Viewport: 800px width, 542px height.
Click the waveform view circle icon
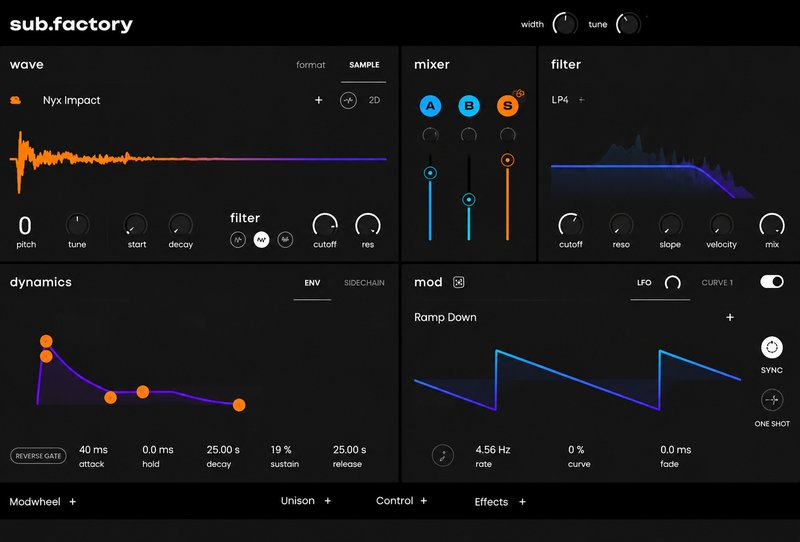click(x=348, y=100)
